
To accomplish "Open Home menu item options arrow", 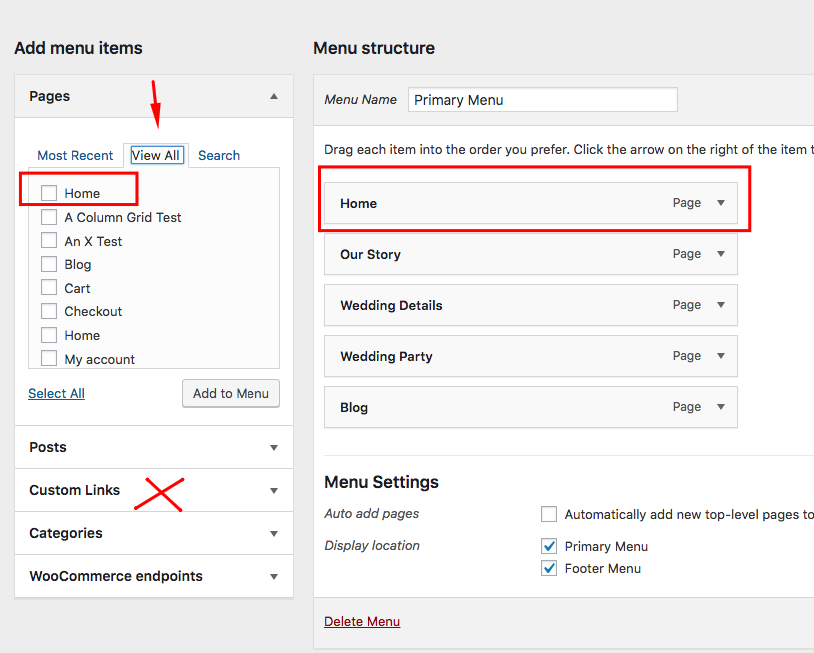I will pyautogui.click(x=721, y=203).
